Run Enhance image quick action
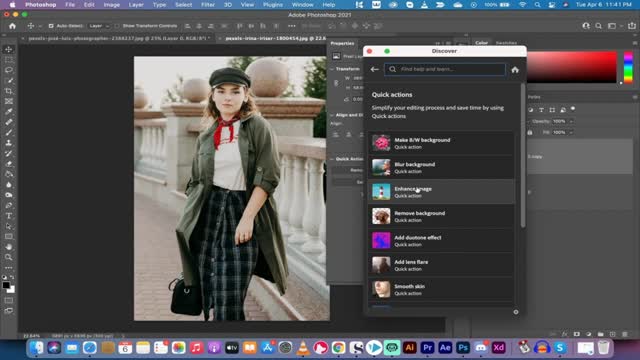The image size is (640, 360). 441,192
